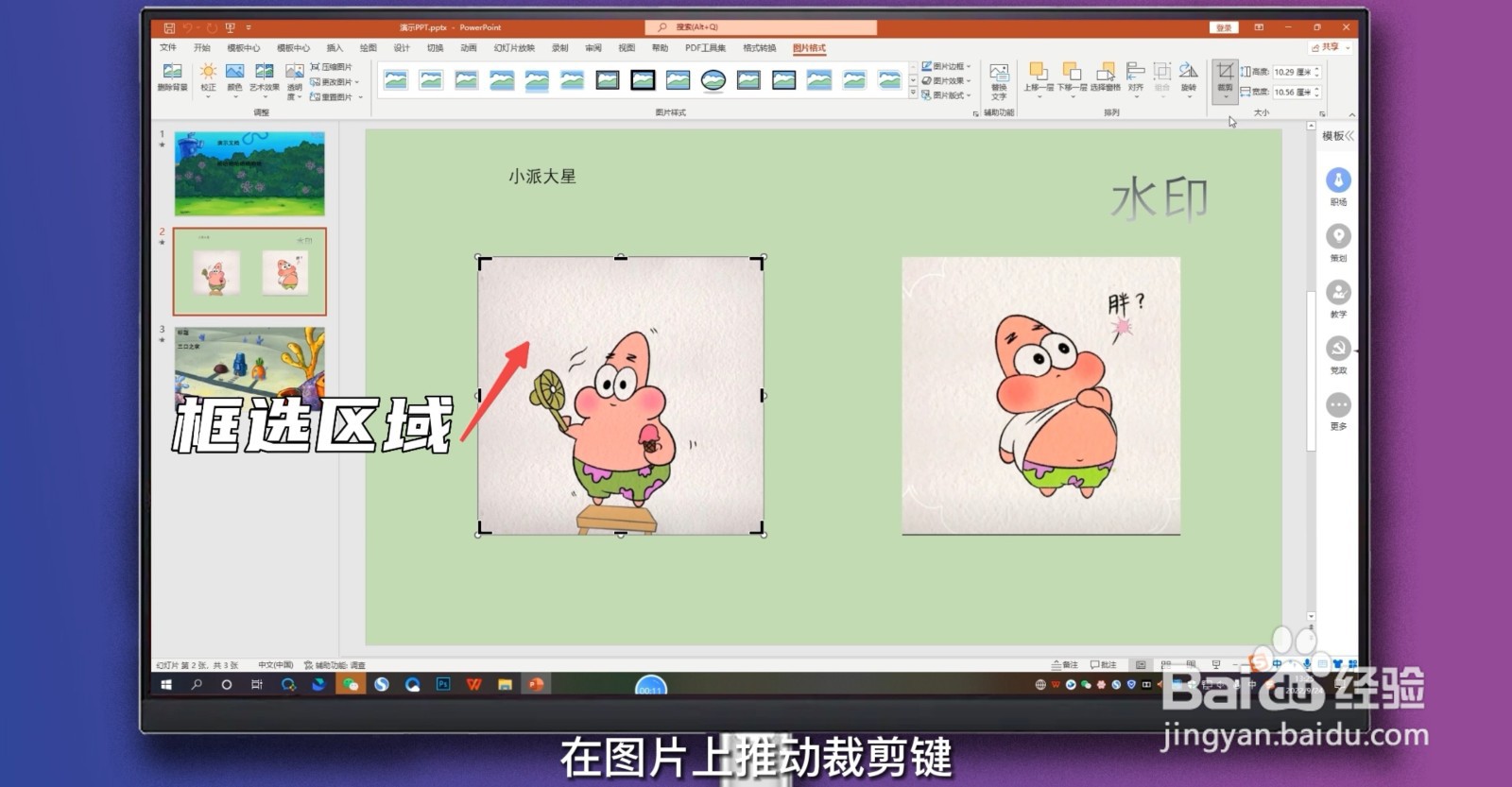
Task: Open the File (文件) menu
Action: tap(168, 47)
